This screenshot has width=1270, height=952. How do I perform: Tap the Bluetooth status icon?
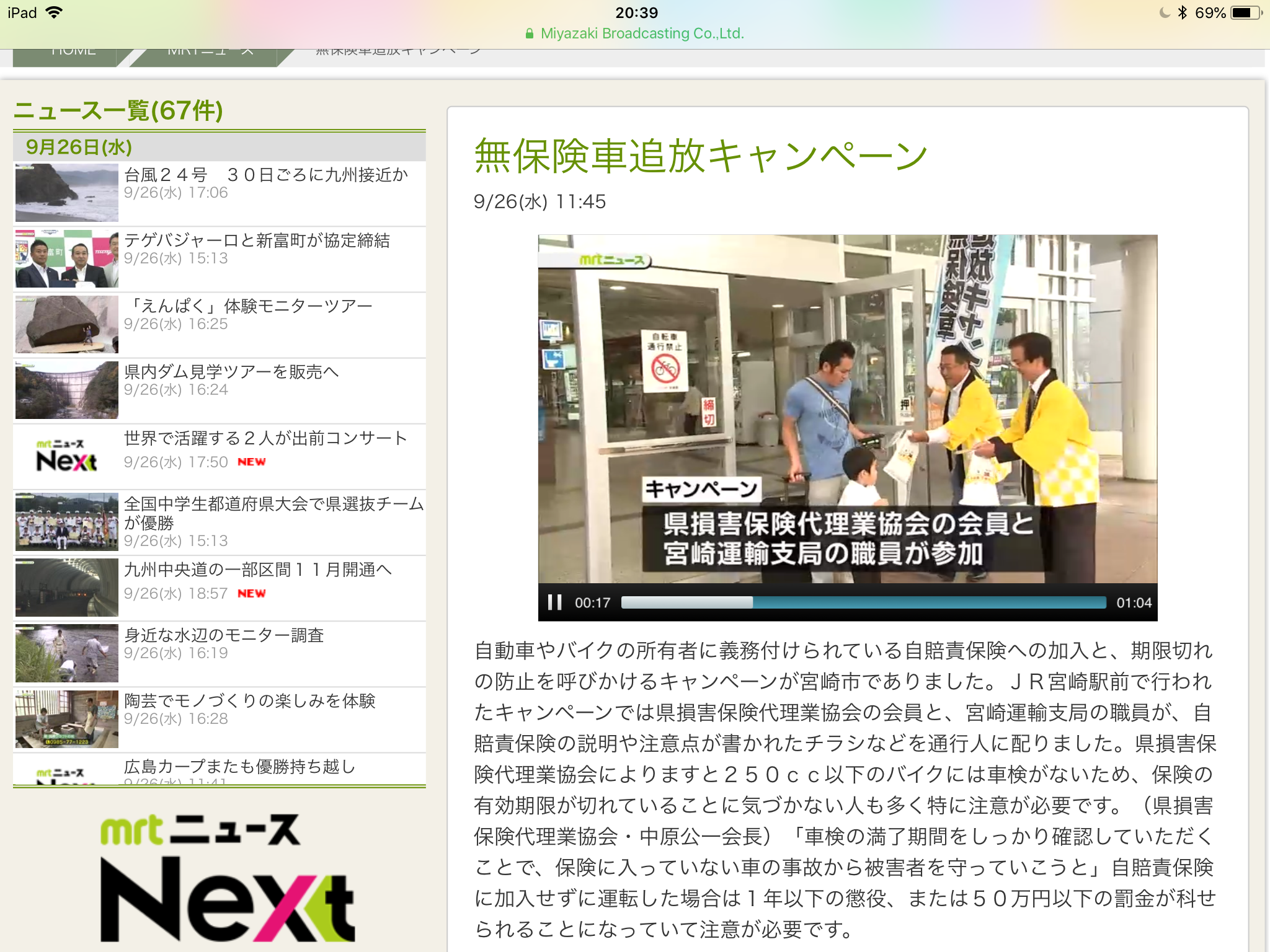(1182, 12)
